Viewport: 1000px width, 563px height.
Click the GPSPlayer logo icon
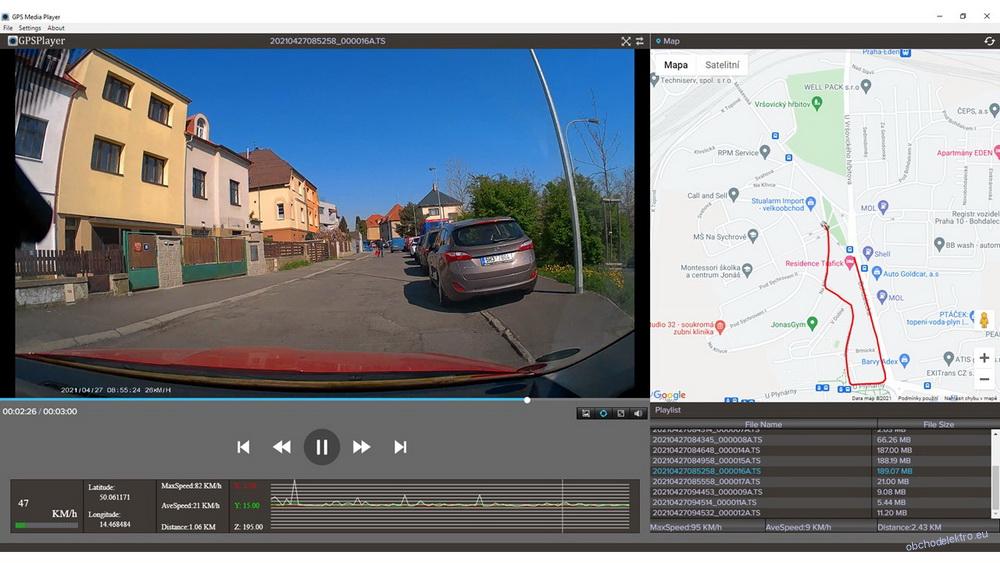(12, 41)
